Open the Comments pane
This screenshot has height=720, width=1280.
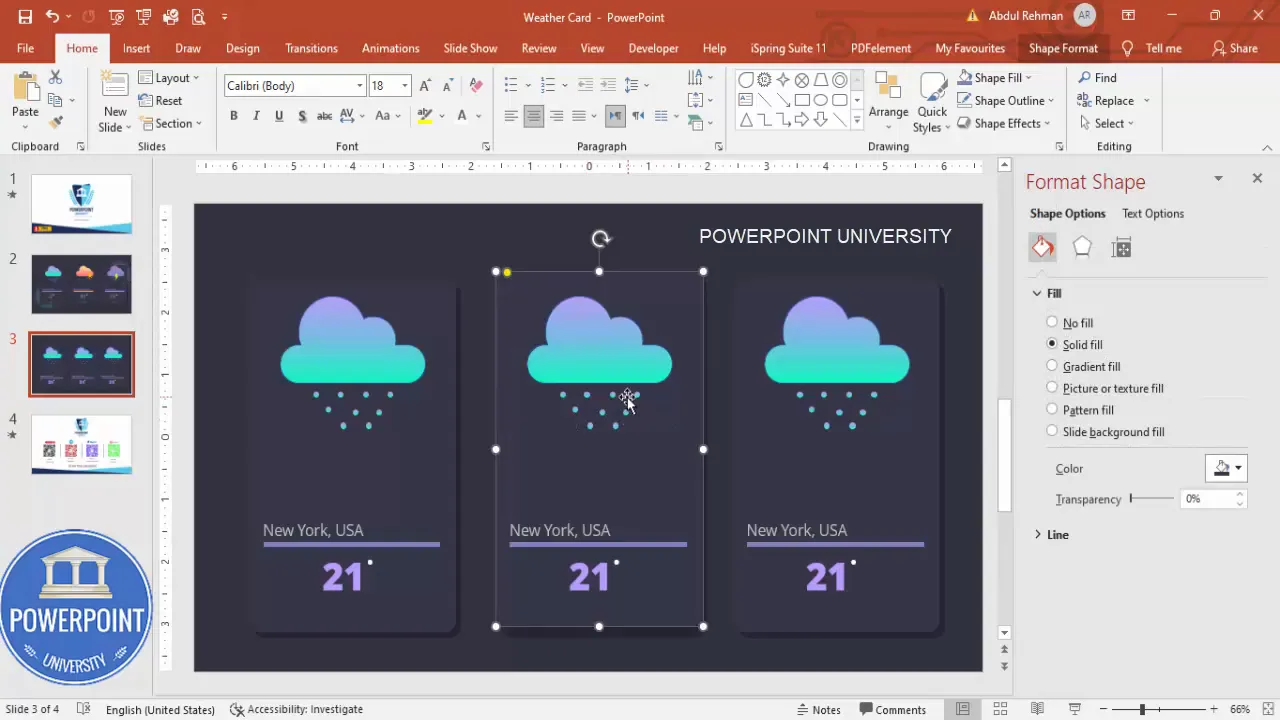tap(892, 709)
